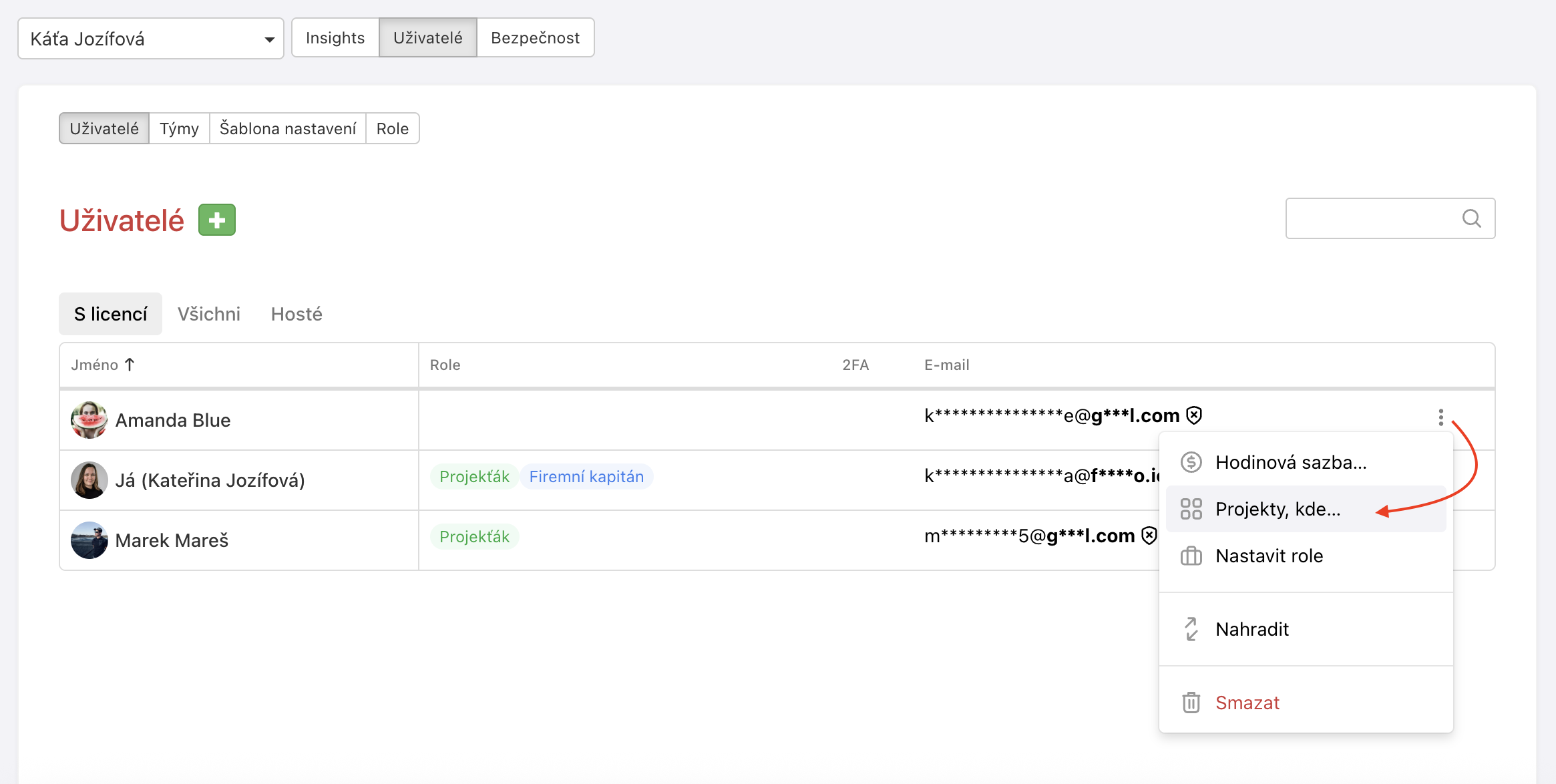Click the shield icon next to Amanda's email

coord(1194,415)
